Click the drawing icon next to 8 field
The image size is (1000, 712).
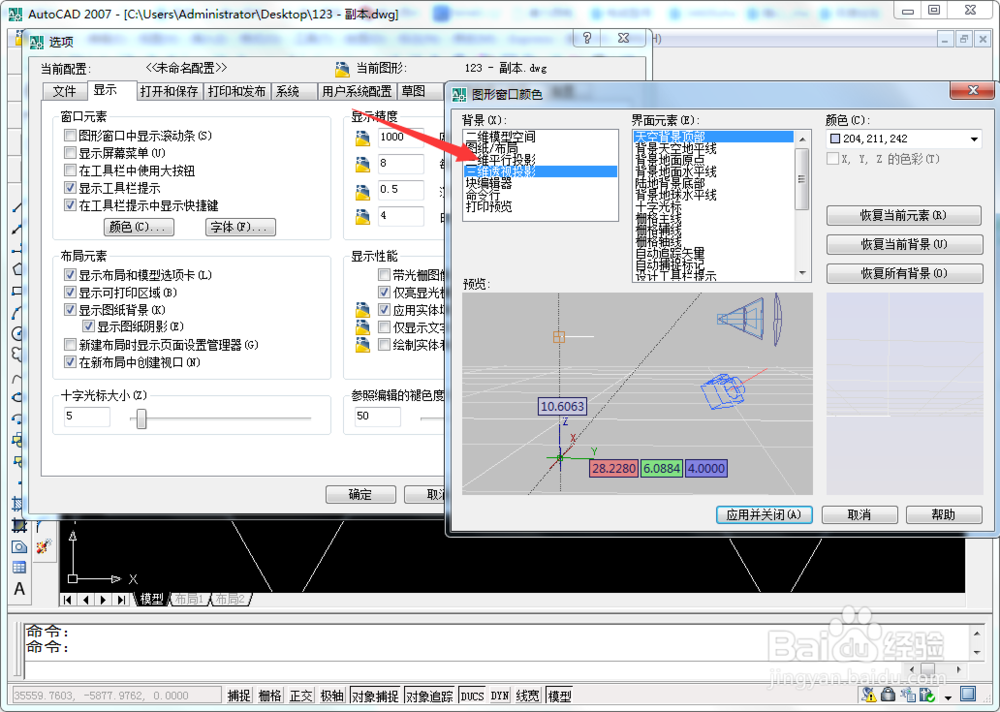(362, 165)
